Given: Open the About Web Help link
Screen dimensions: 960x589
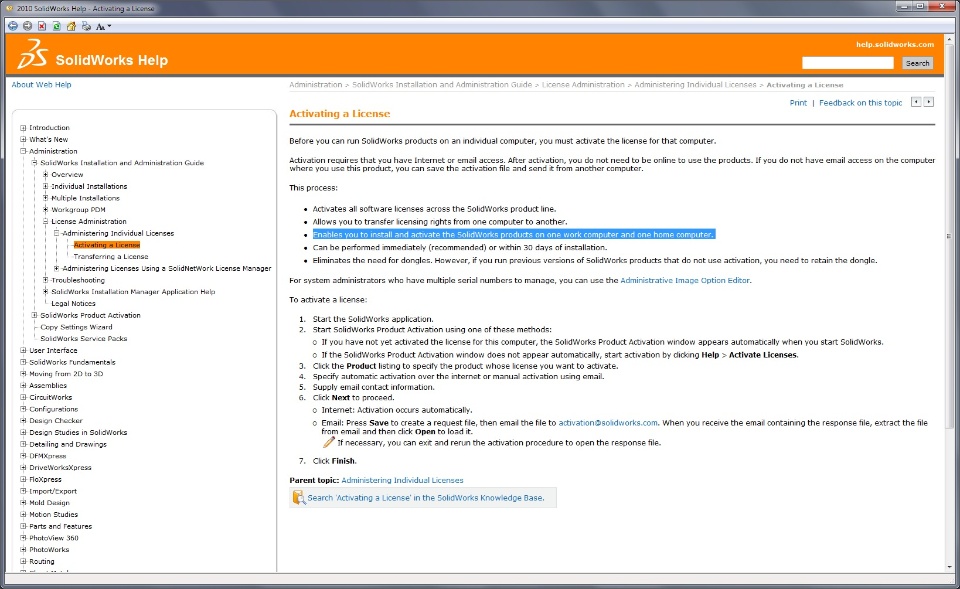Looking at the screenshot, I should (41, 84).
